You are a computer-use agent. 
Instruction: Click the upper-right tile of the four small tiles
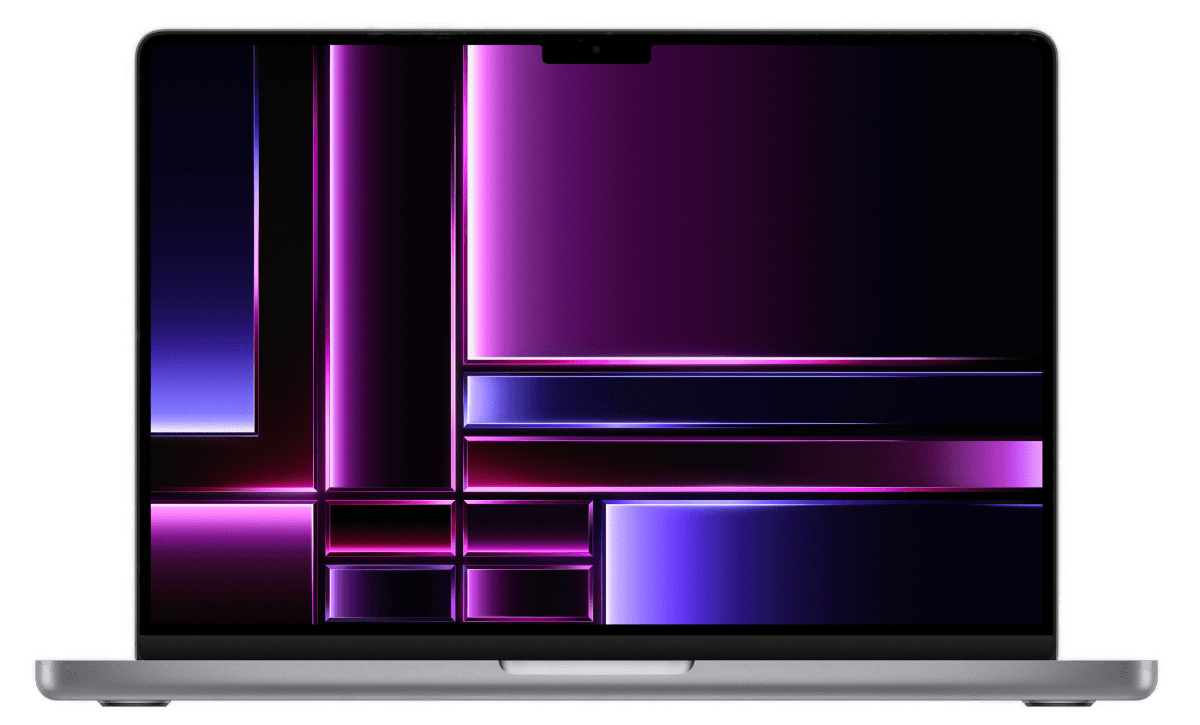pos(527,527)
